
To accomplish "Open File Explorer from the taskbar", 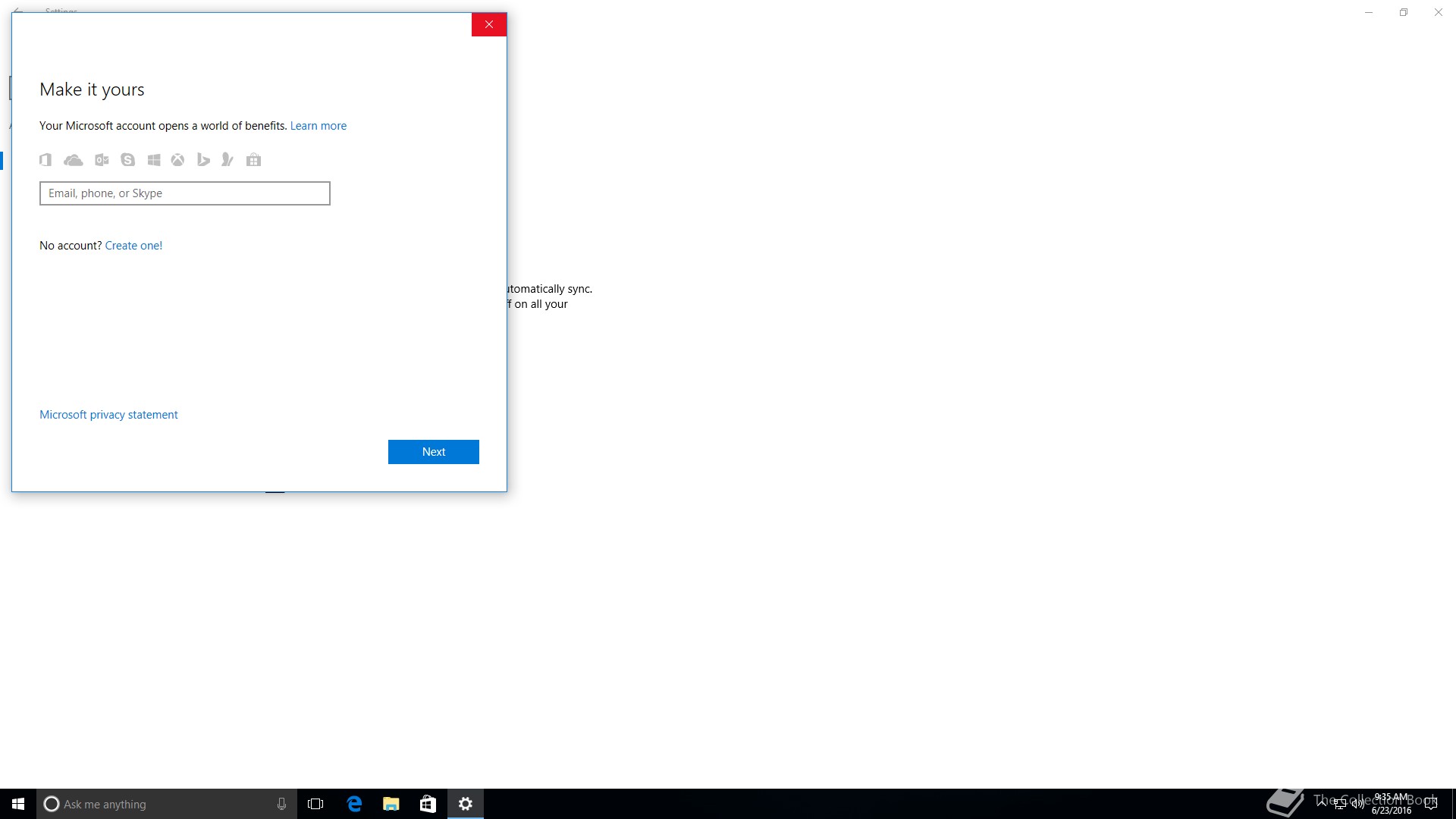I will [x=391, y=804].
